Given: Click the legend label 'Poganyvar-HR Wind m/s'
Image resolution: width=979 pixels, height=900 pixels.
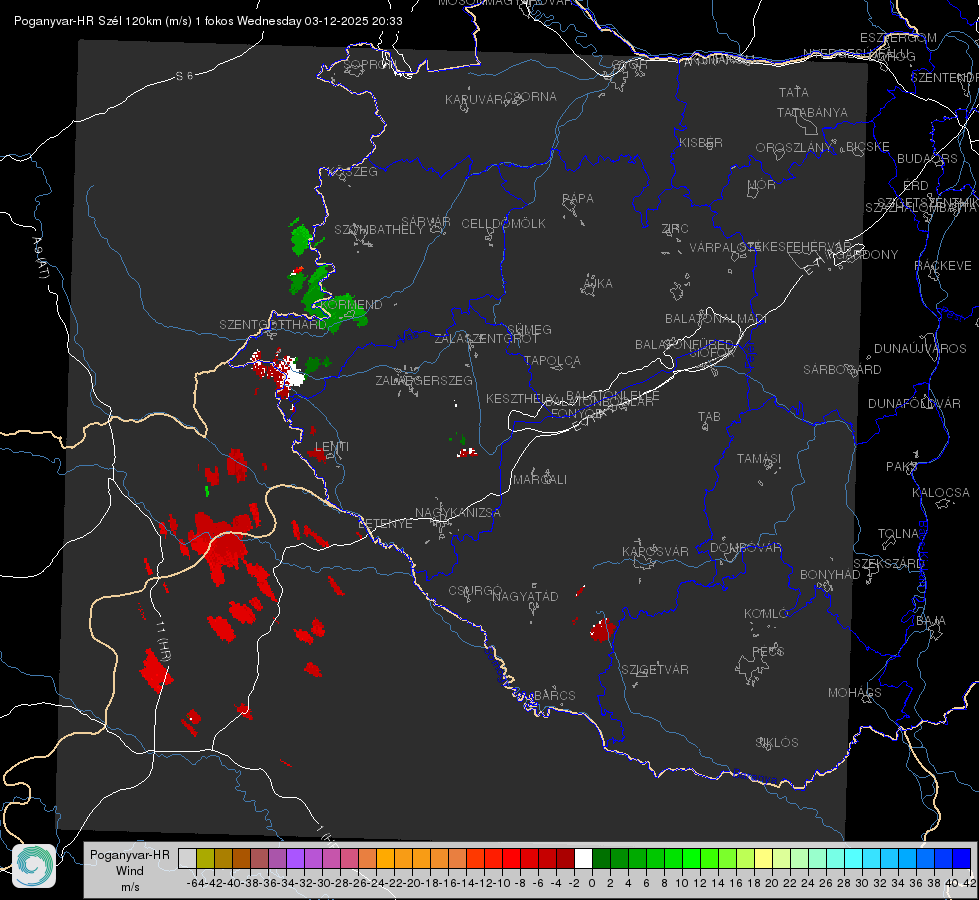Looking at the screenshot, I should [130, 870].
